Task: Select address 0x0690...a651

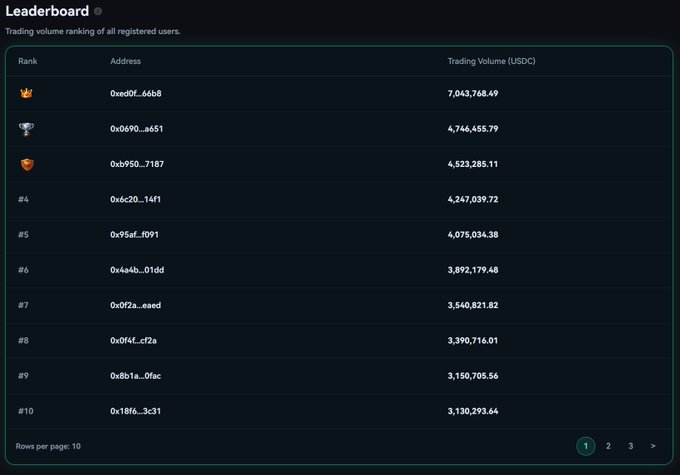Action: tap(137, 129)
